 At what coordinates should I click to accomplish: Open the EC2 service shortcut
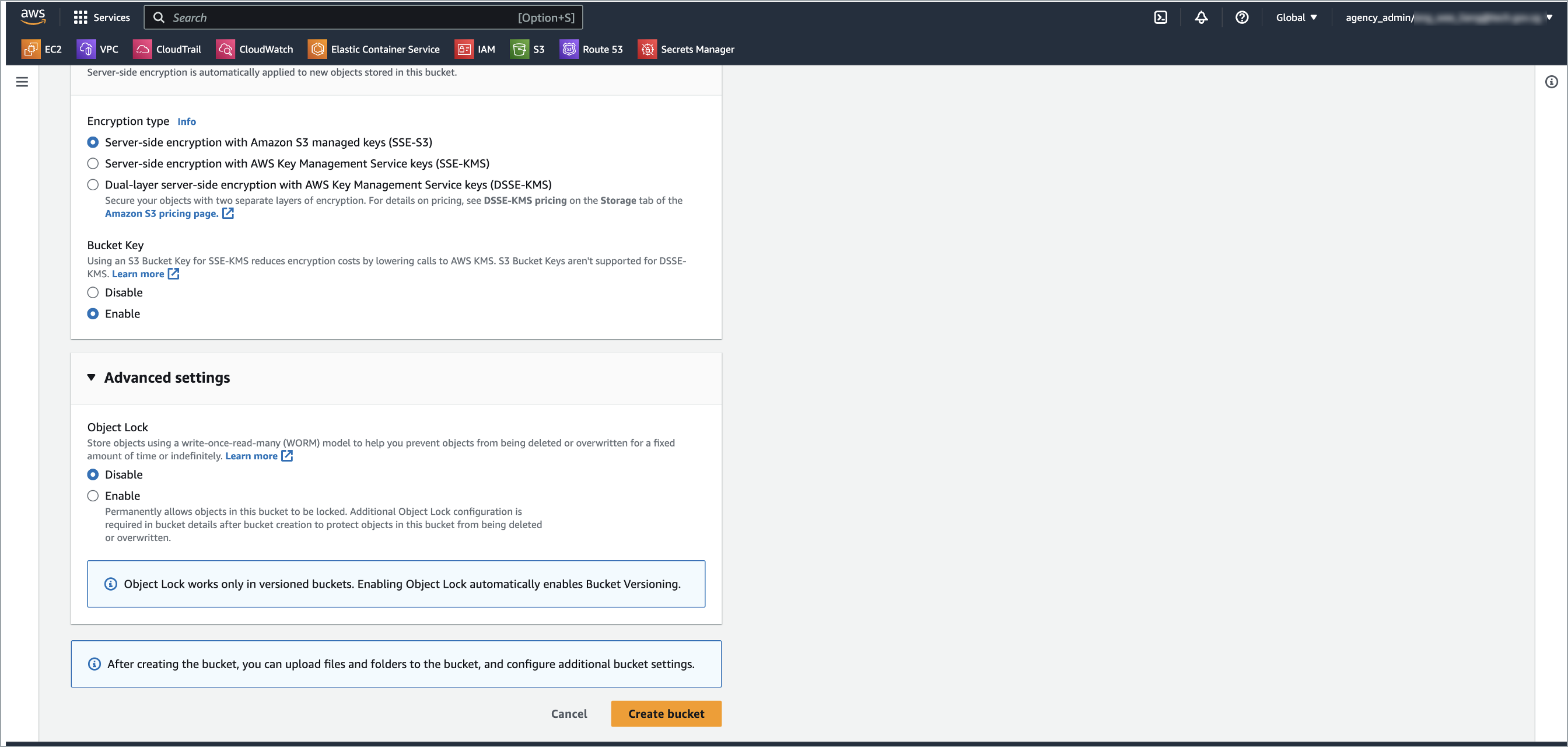[x=43, y=49]
